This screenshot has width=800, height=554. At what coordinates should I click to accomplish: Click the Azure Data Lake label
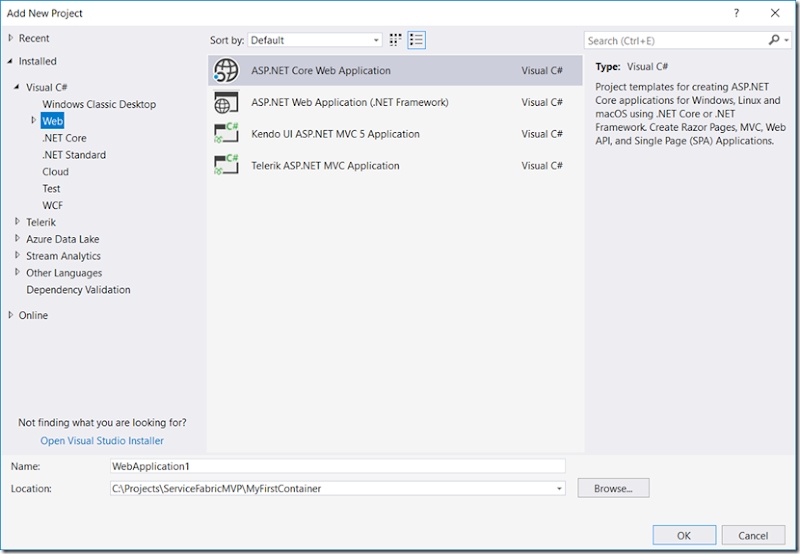click(x=63, y=239)
